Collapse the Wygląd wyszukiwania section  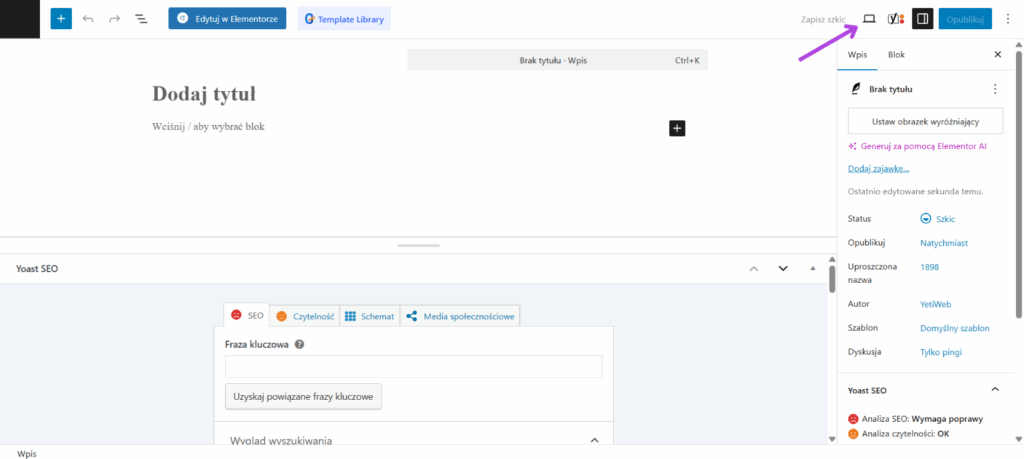[594, 440]
